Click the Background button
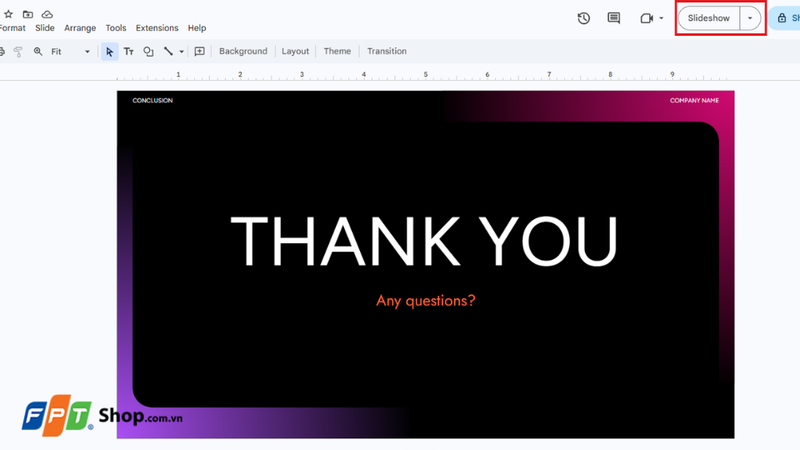This screenshot has height=450, width=800. coord(243,52)
